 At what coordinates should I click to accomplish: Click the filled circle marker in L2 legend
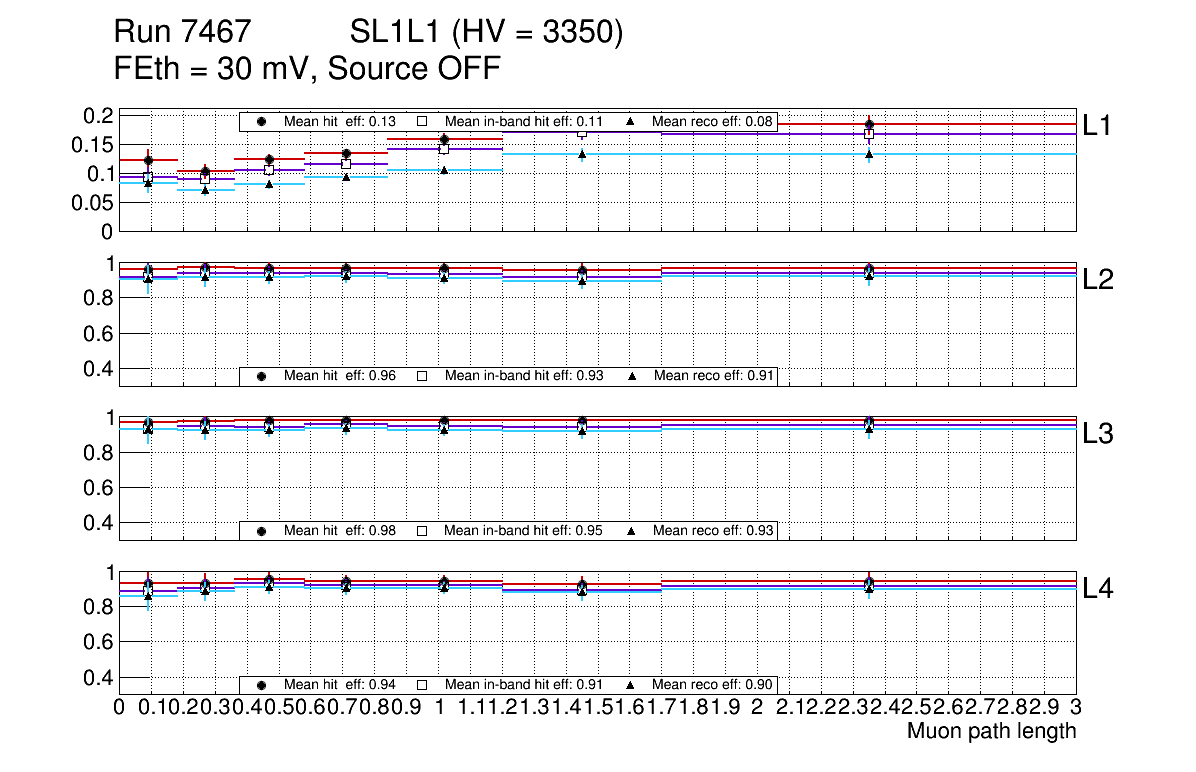coord(262,376)
